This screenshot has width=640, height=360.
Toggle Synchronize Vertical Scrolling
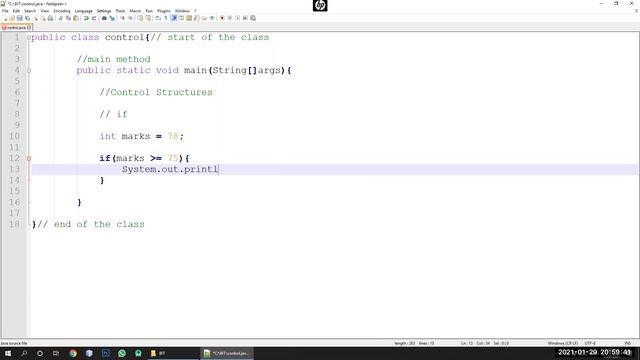(x=140, y=18)
